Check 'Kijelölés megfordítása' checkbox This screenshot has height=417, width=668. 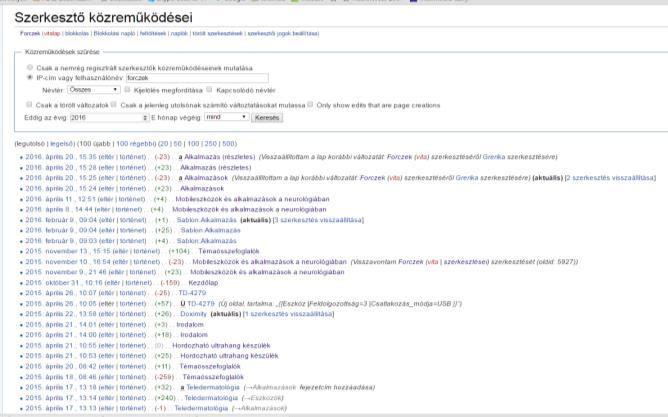tap(127, 89)
